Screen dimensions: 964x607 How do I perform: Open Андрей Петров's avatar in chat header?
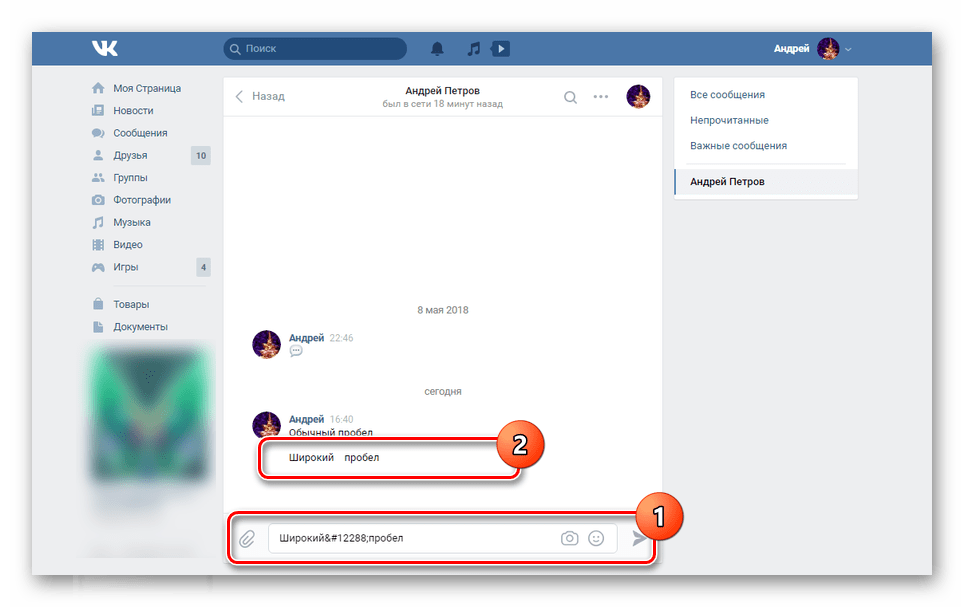pos(638,96)
